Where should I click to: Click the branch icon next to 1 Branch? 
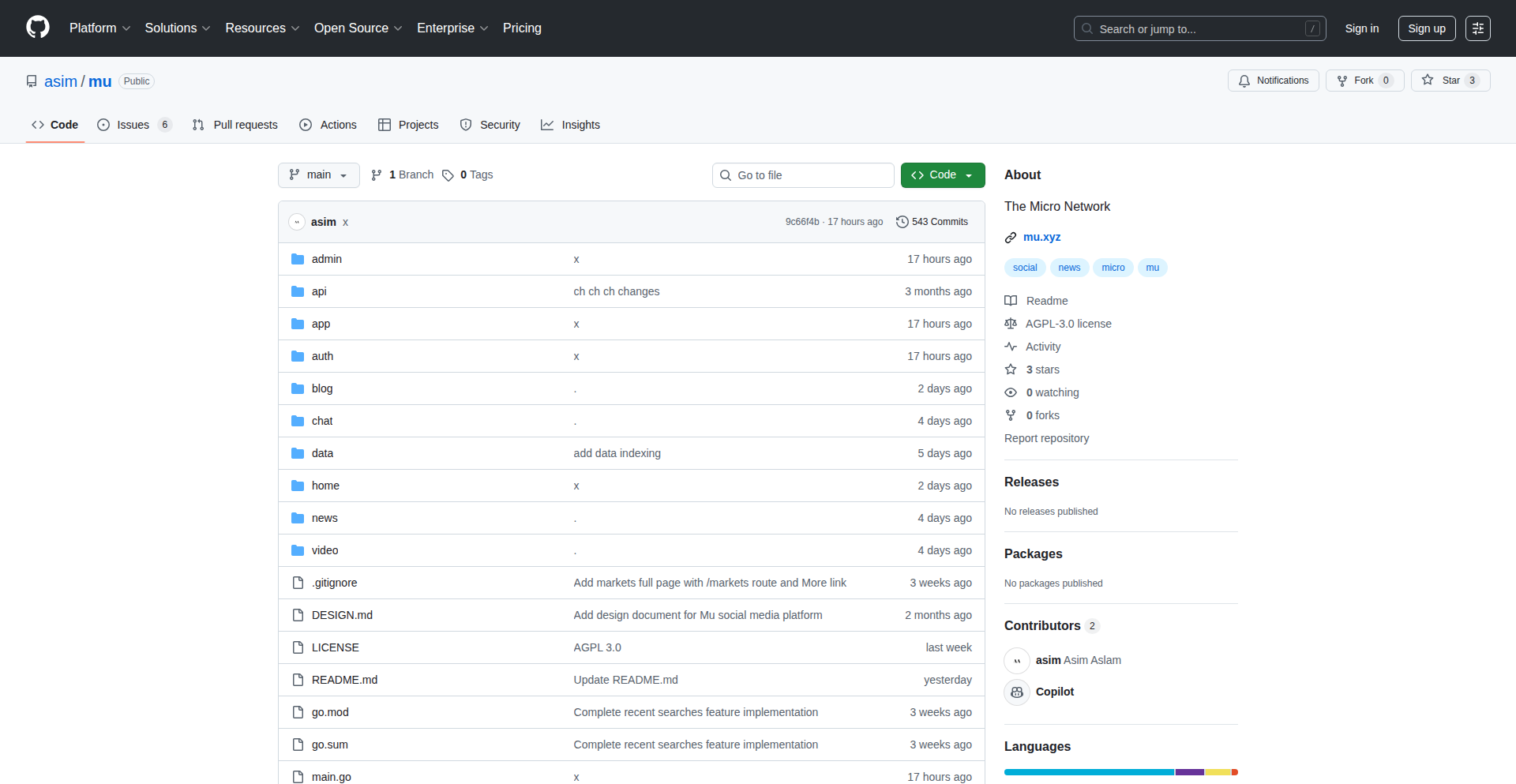pyautogui.click(x=376, y=174)
